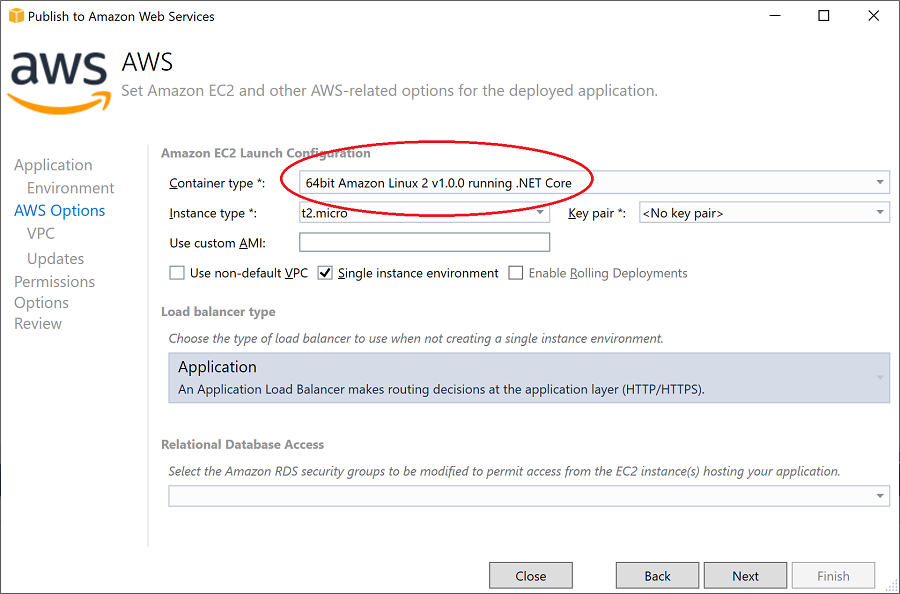Viewport: 900px width, 594px height.
Task: Navigate to the Permissions section
Action: tap(54, 281)
